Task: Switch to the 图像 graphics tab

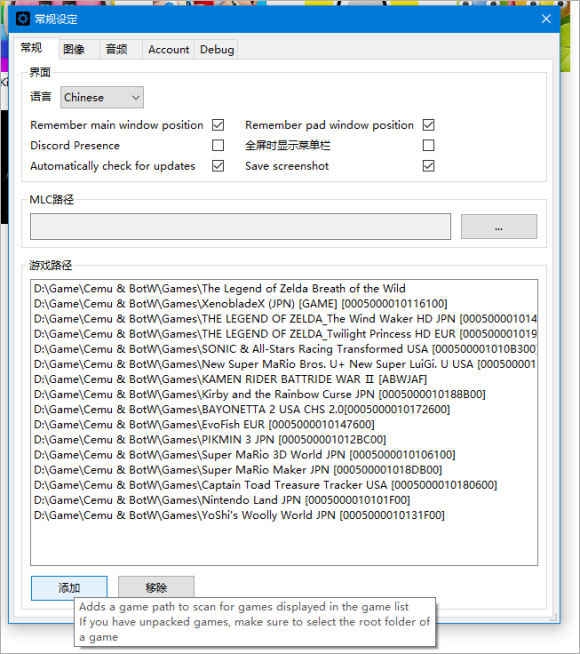Action: pos(74,50)
